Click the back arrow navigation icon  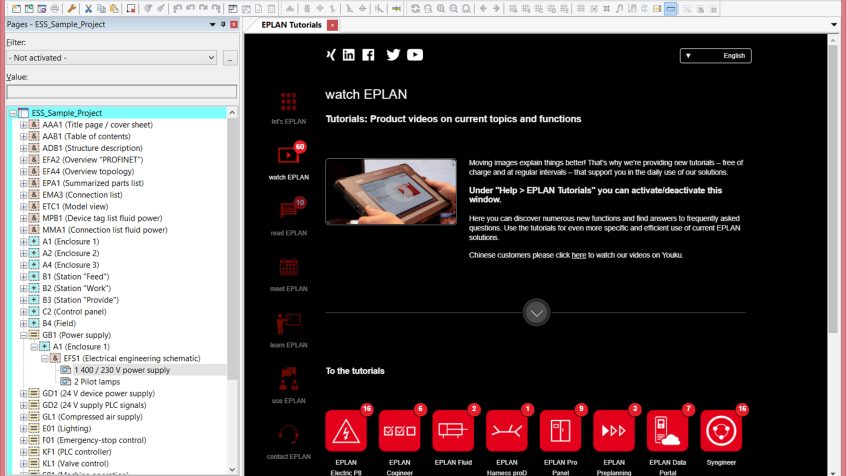(x=483, y=9)
